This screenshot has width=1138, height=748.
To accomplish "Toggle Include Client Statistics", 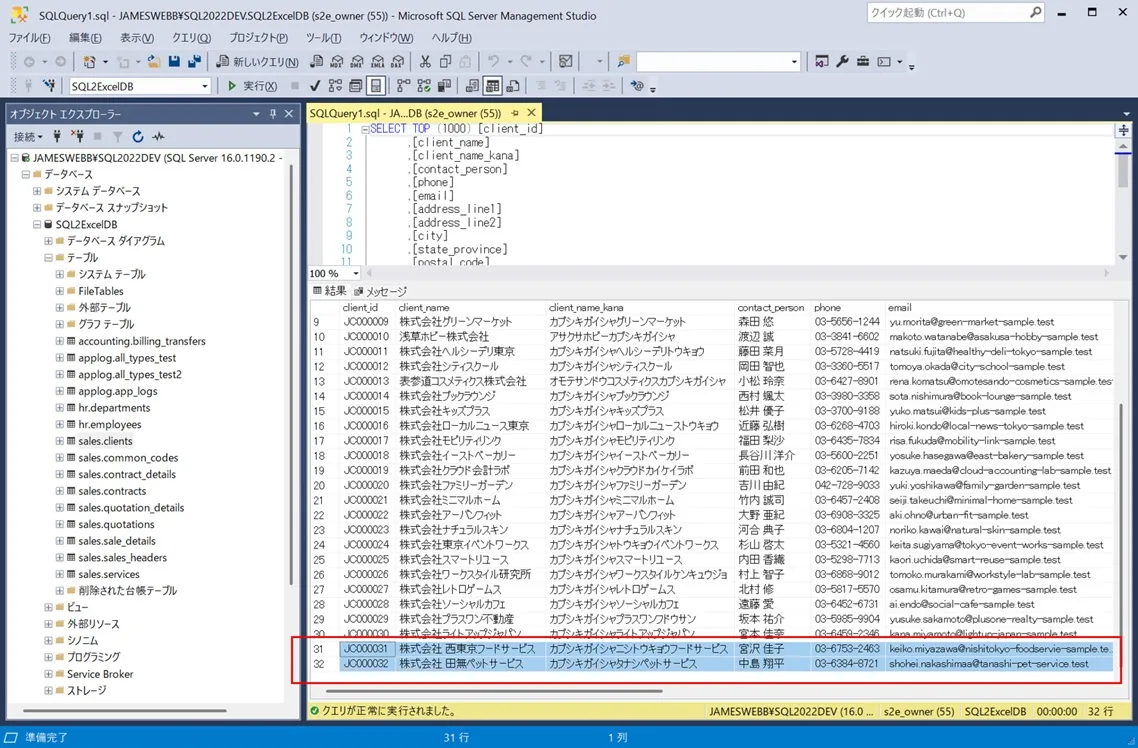I will click(444, 86).
